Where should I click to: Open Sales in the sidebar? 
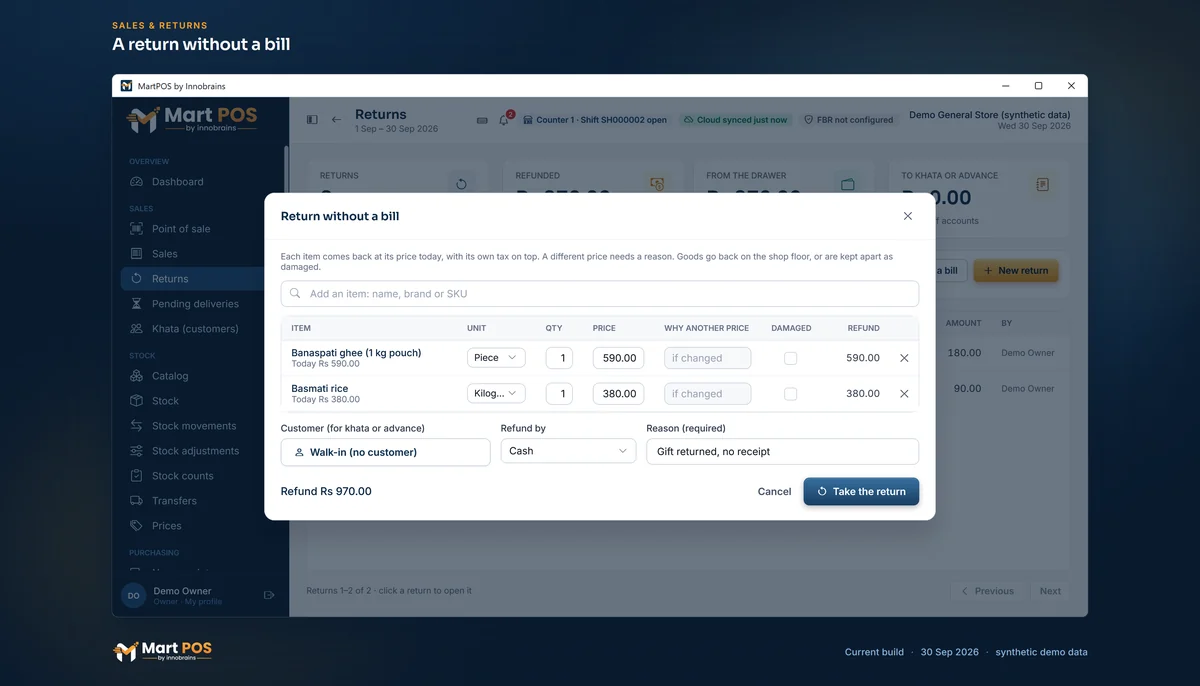tap(165, 254)
